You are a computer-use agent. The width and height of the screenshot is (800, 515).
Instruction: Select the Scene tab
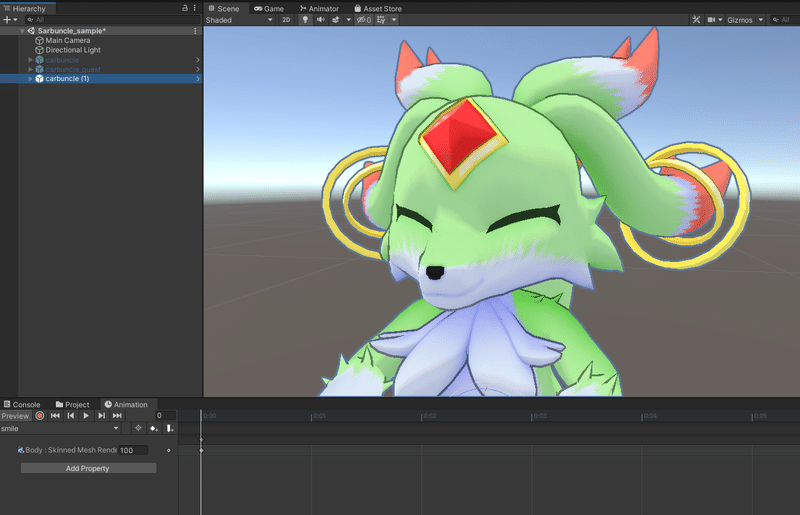tap(224, 9)
